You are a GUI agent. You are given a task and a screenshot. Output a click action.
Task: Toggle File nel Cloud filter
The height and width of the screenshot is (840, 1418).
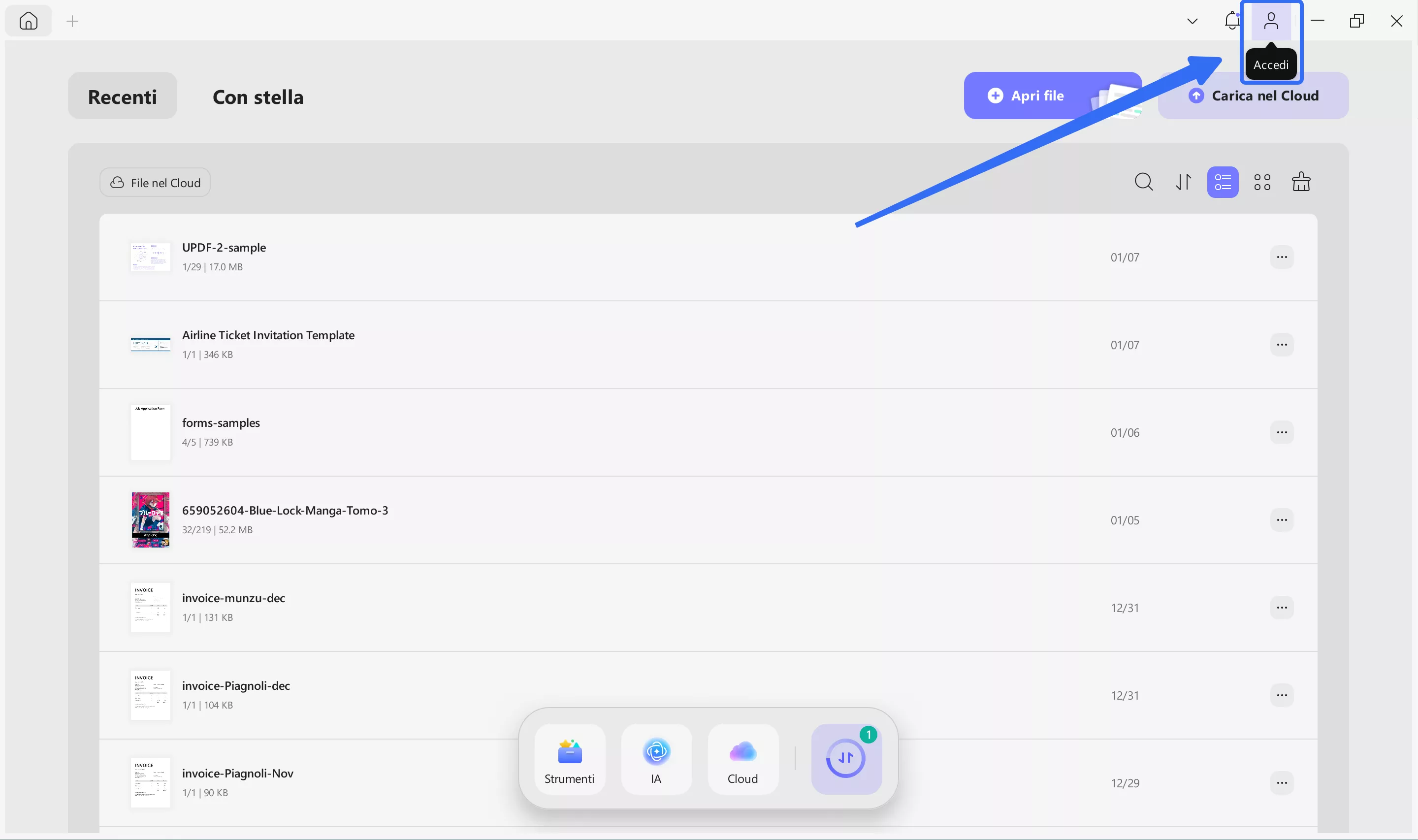[x=155, y=183]
